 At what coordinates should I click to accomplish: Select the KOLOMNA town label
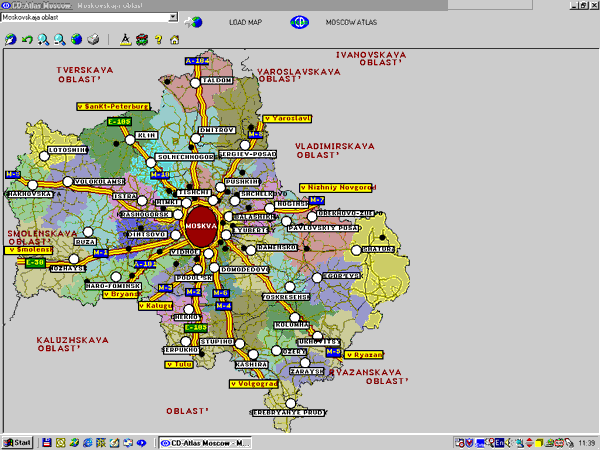[292, 324]
